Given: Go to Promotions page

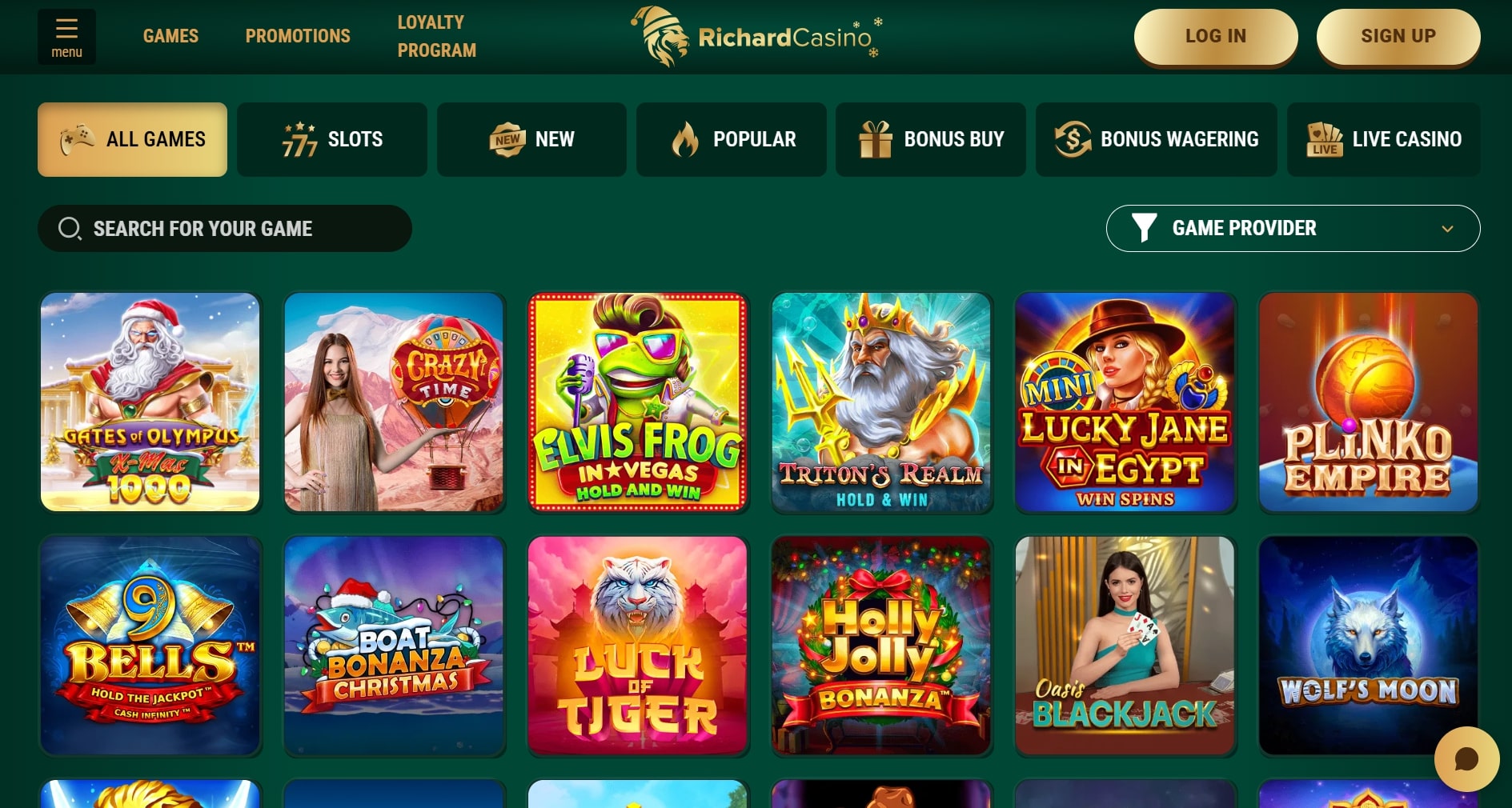Looking at the screenshot, I should [x=298, y=36].
